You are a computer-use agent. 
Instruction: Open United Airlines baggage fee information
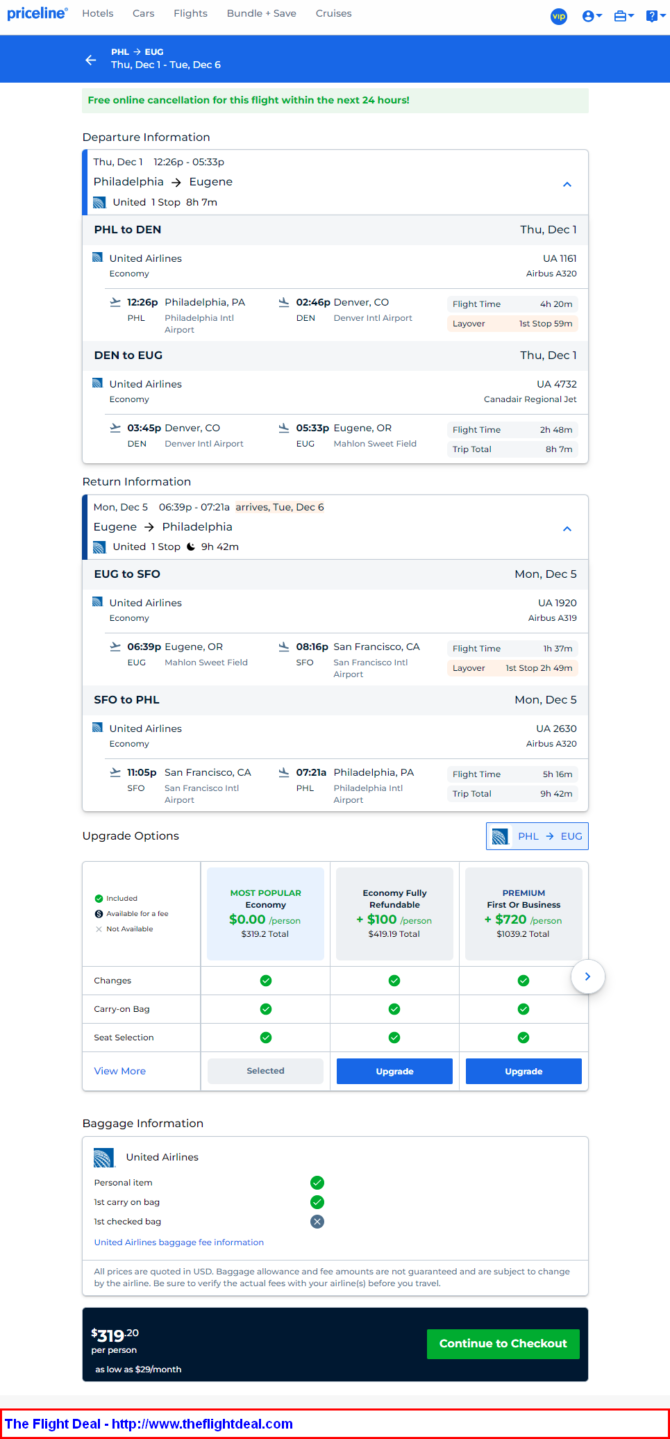(179, 1242)
